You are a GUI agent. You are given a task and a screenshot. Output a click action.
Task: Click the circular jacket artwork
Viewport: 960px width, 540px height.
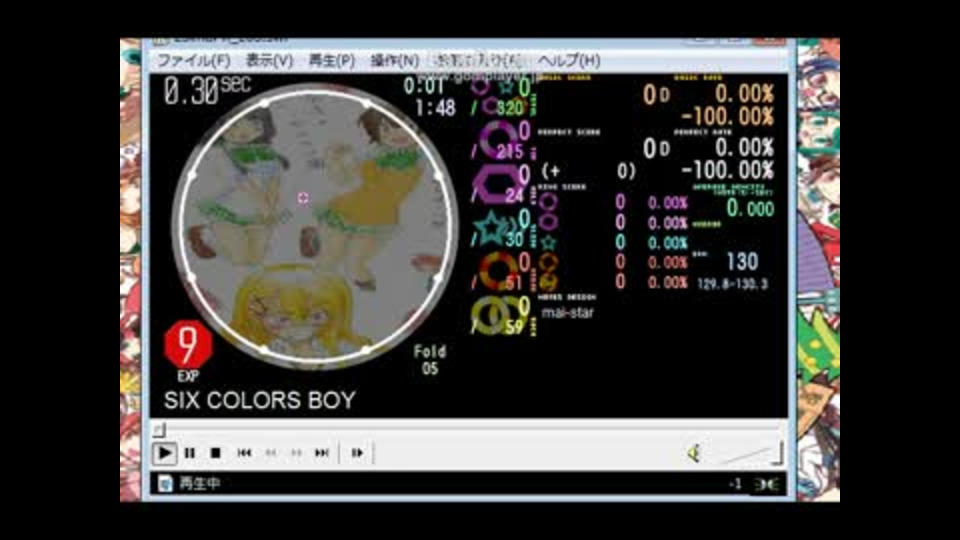click(x=315, y=225)
